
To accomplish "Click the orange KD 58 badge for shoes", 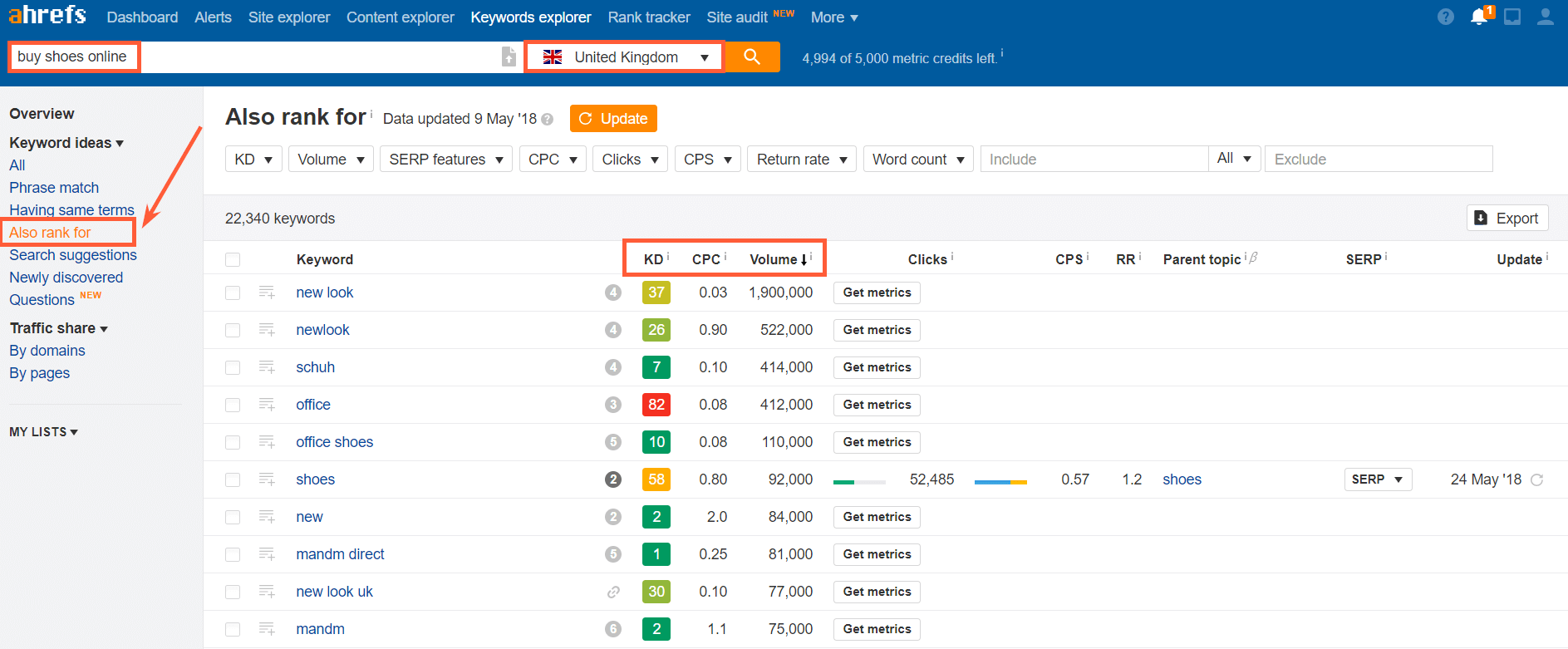I will pyautogui.click(x=656, y=479).
